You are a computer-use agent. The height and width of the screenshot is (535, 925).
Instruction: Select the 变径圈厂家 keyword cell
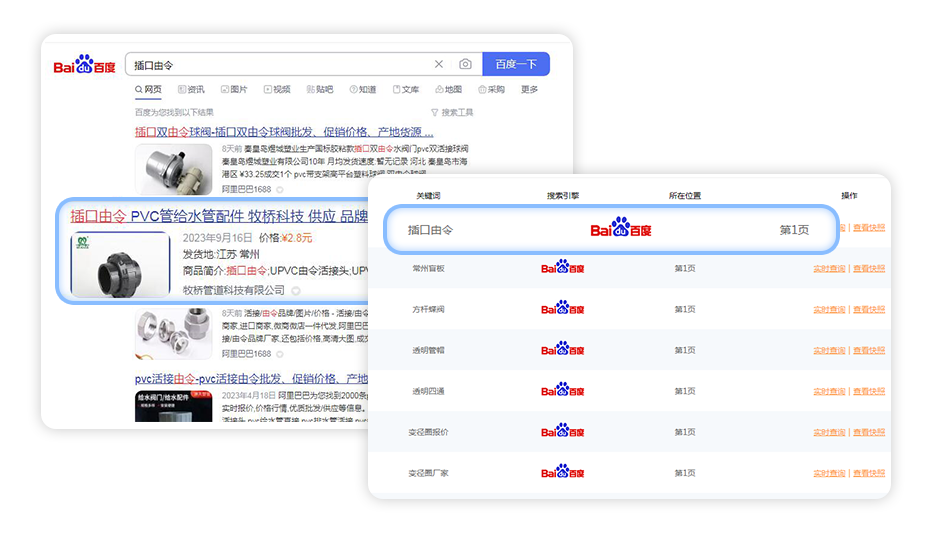point(428,473)
